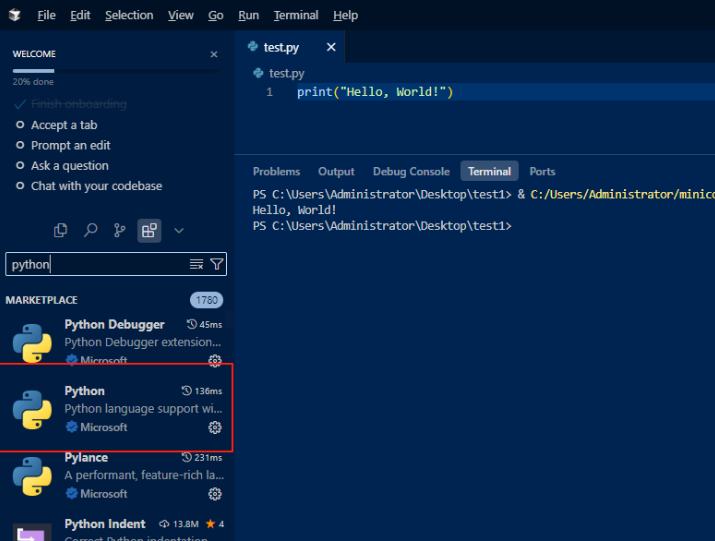Open the File menu

point(47,15)
